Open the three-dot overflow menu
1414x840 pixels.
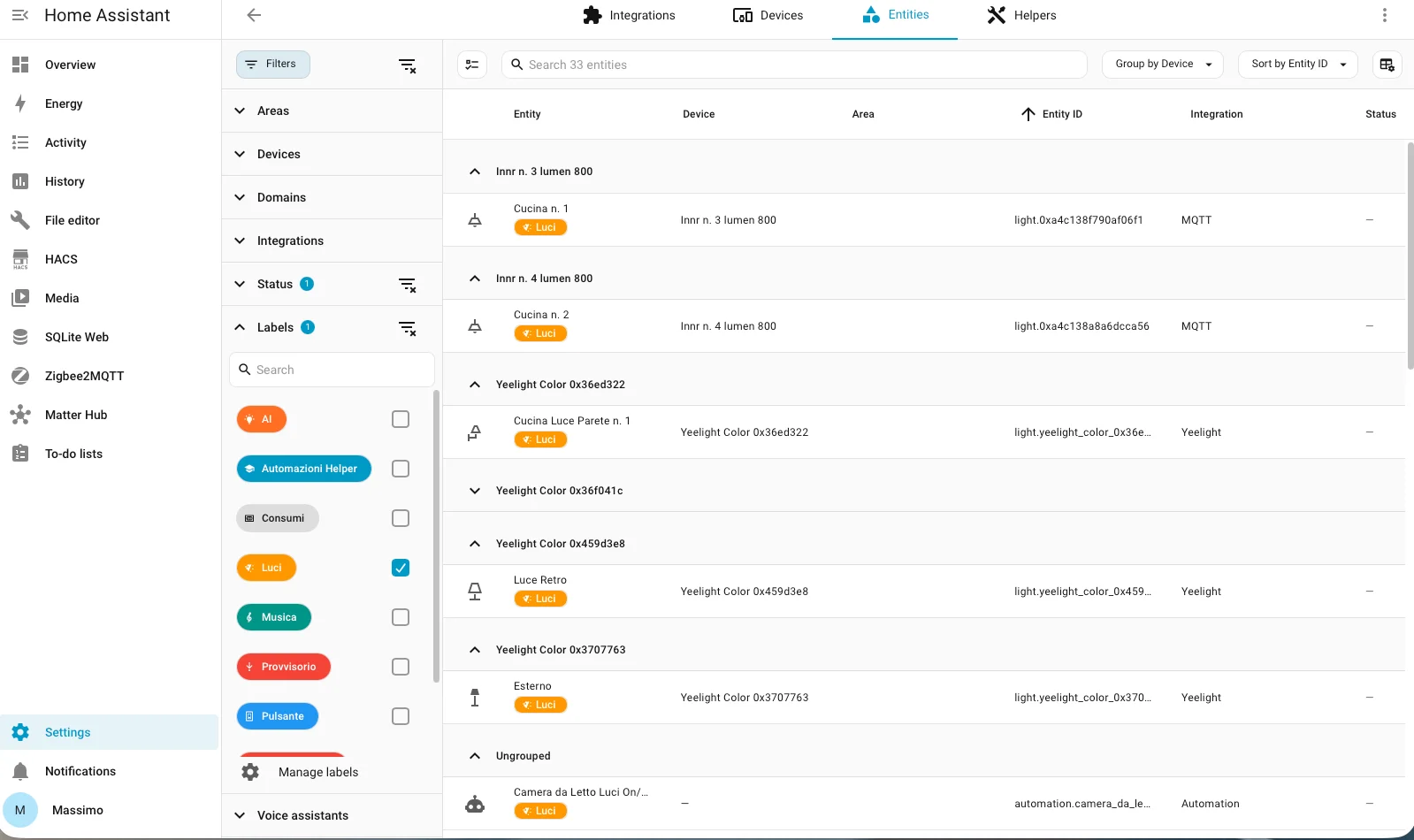pyautogui.click(x=1385, y=15)
